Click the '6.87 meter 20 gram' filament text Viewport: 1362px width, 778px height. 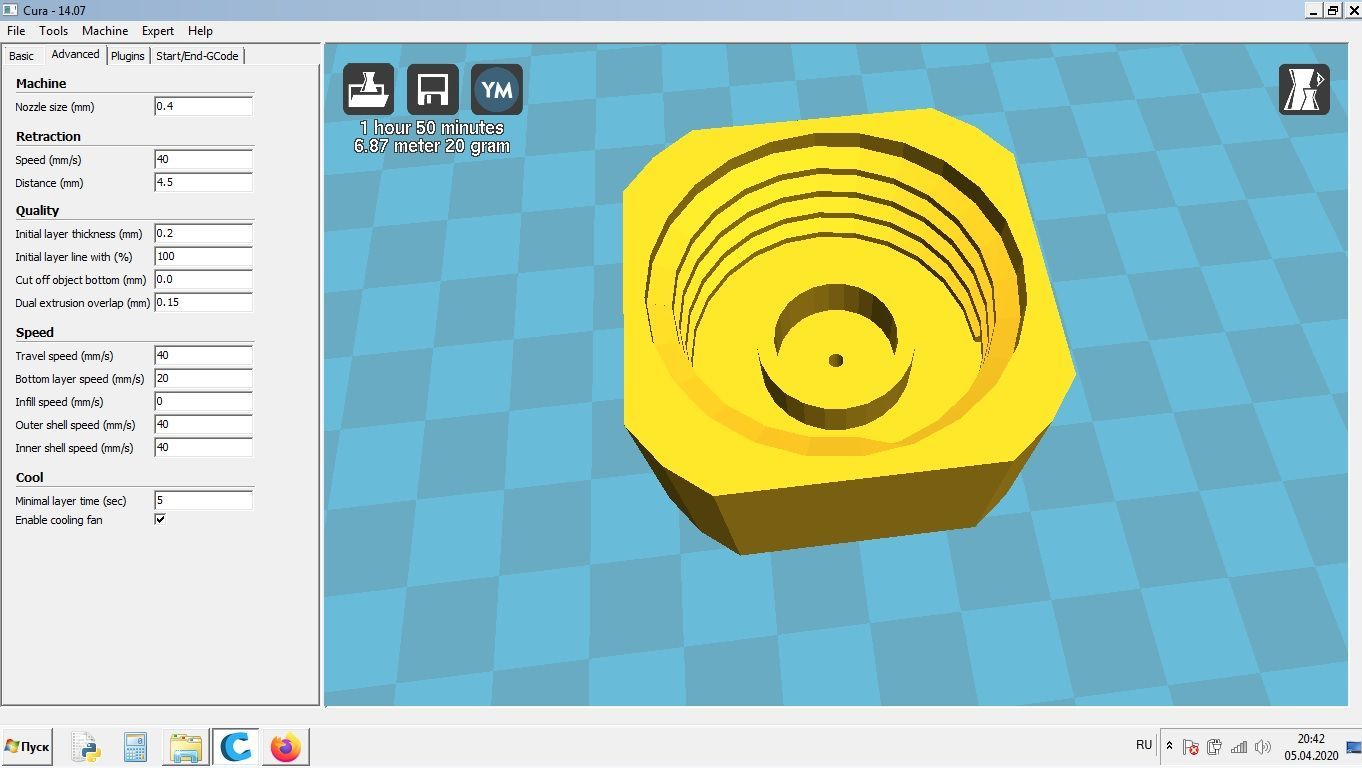pyautogui.click(x=432, y=146)
